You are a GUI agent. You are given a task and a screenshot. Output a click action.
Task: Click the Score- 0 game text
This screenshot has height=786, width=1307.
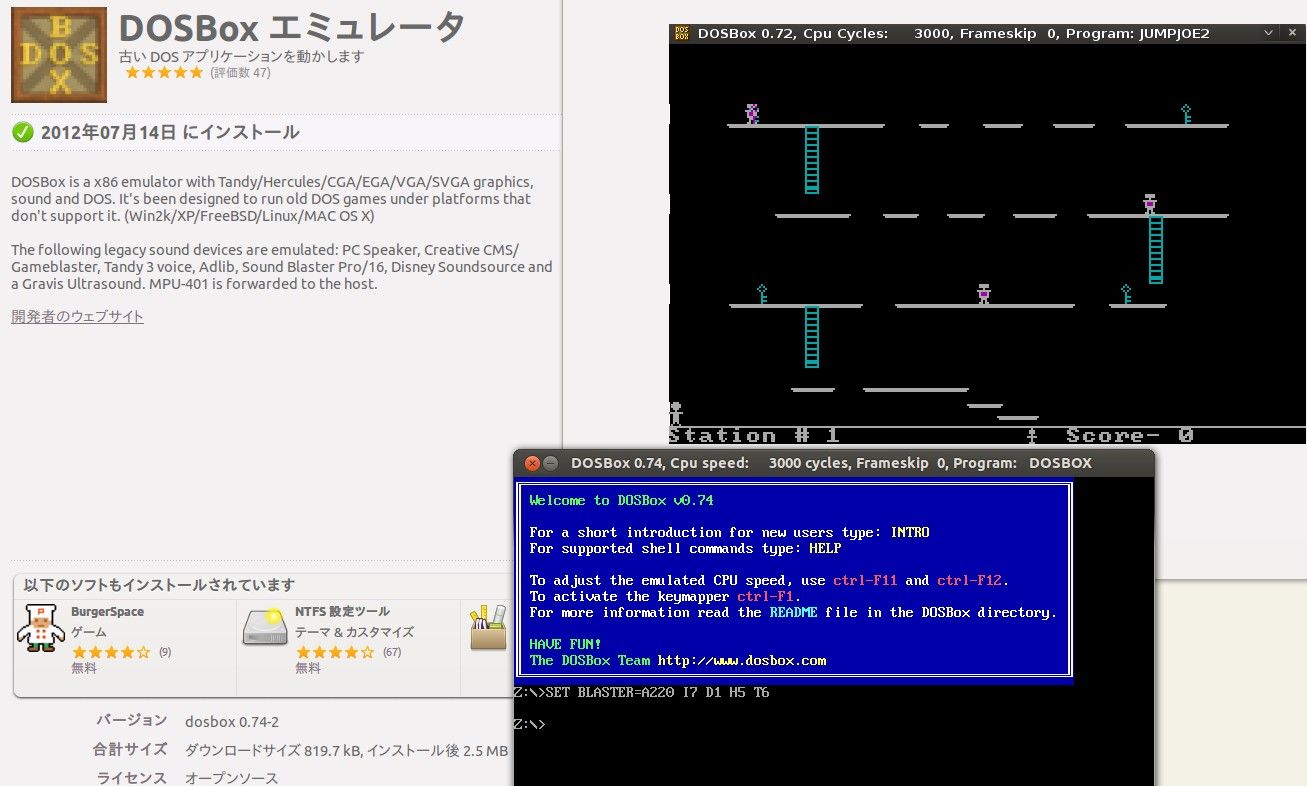[1130, 436]
